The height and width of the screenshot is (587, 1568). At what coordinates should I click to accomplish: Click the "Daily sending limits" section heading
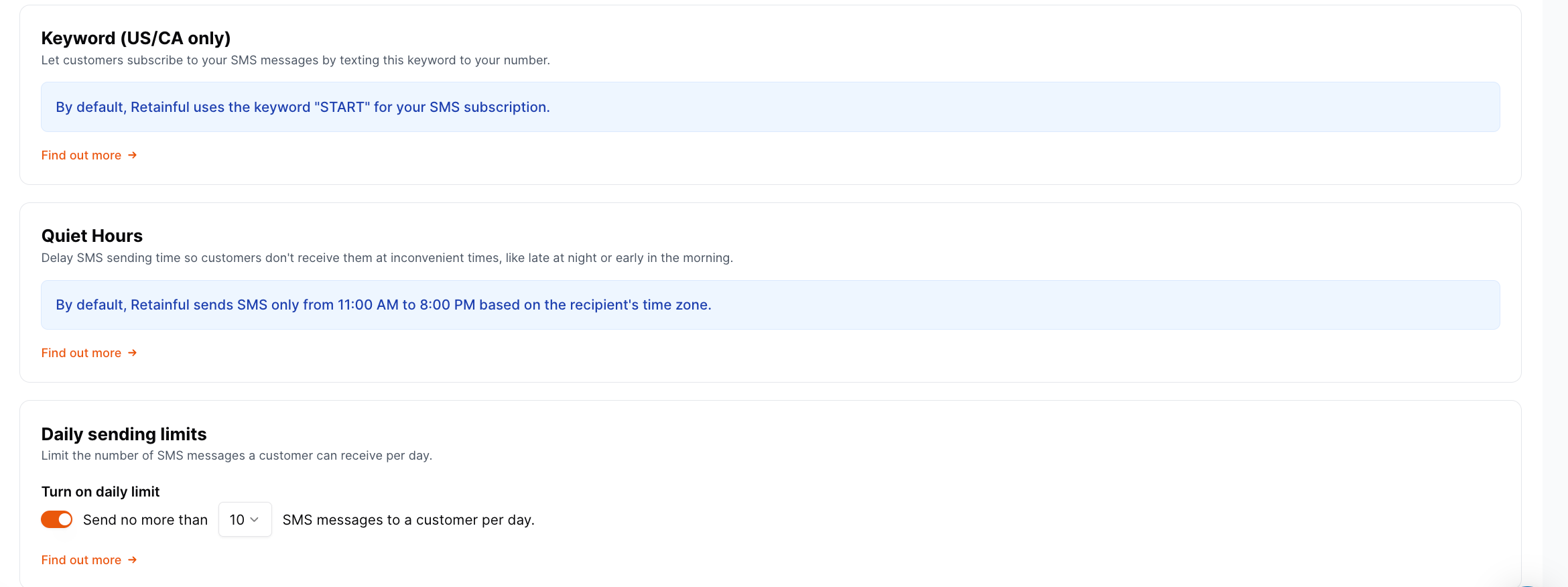[x=124, y=434]
